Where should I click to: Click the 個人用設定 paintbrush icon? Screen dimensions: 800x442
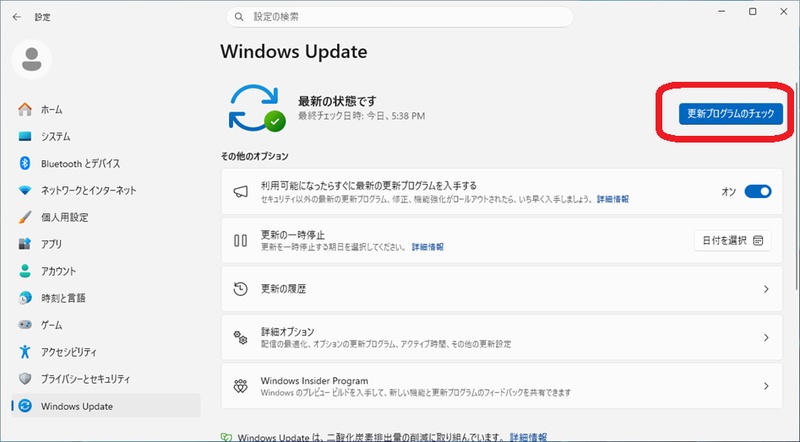pos(25,217)
